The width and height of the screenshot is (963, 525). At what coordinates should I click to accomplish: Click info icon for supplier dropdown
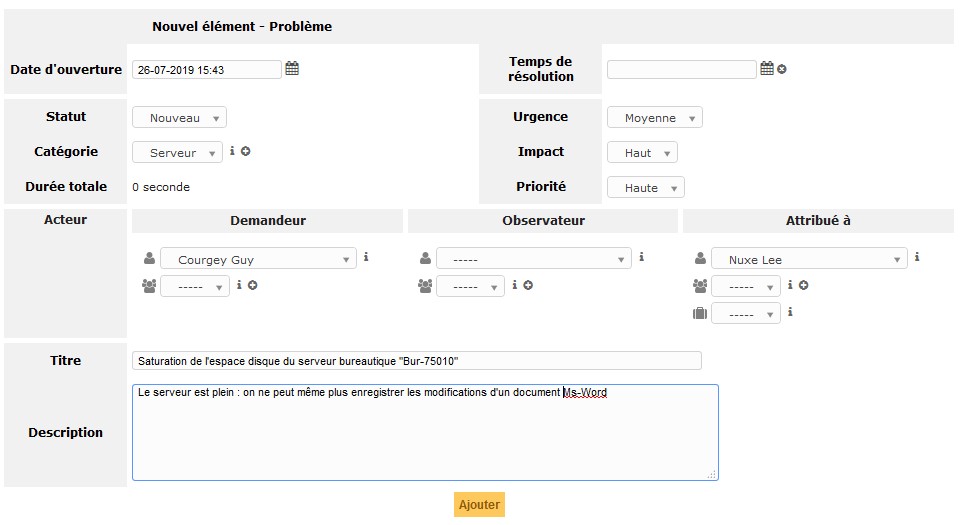point(790,312)
